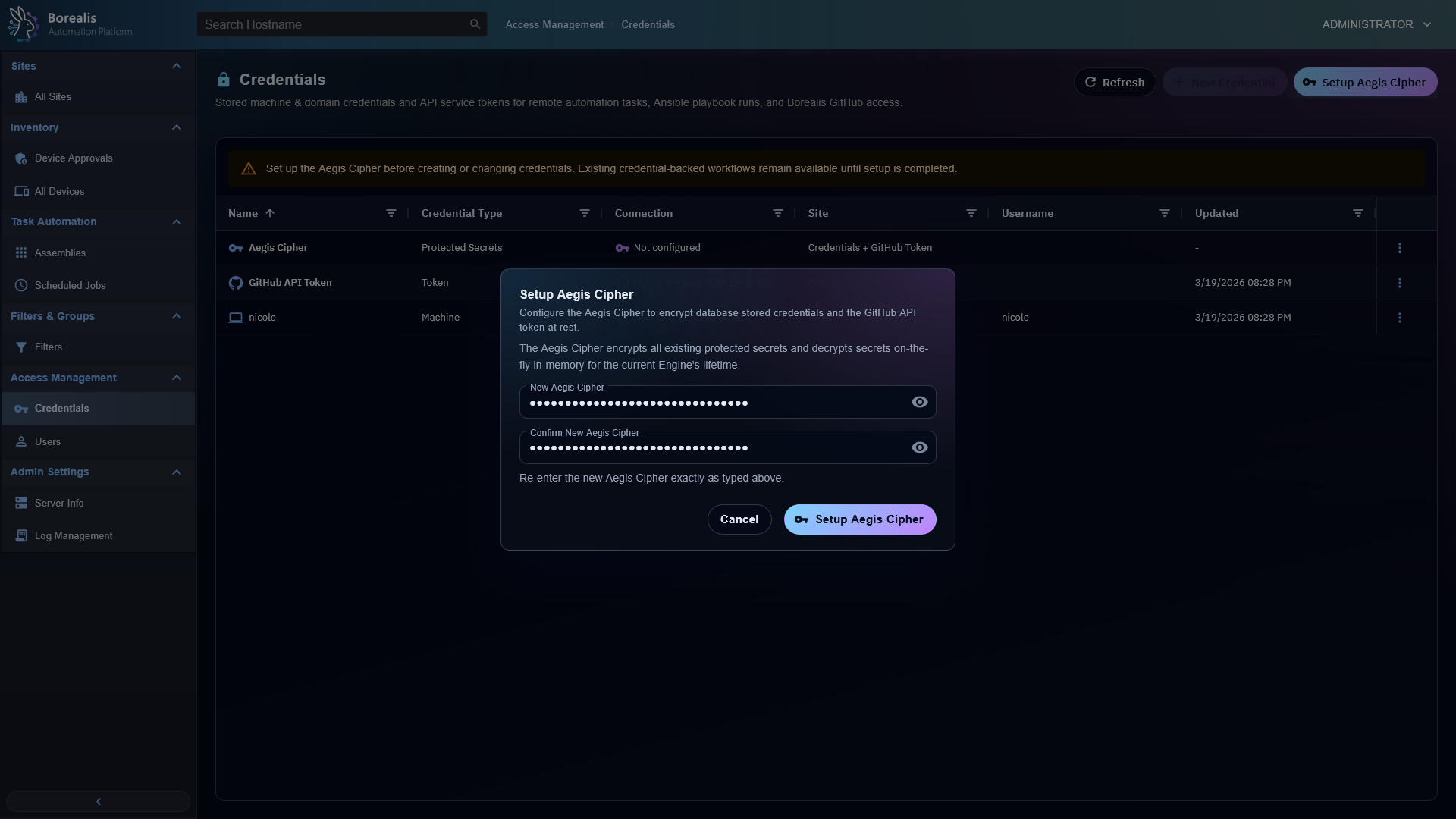Click the Device Approvals shield icon
Screen dimensions: 1456x819
[21, 158]
